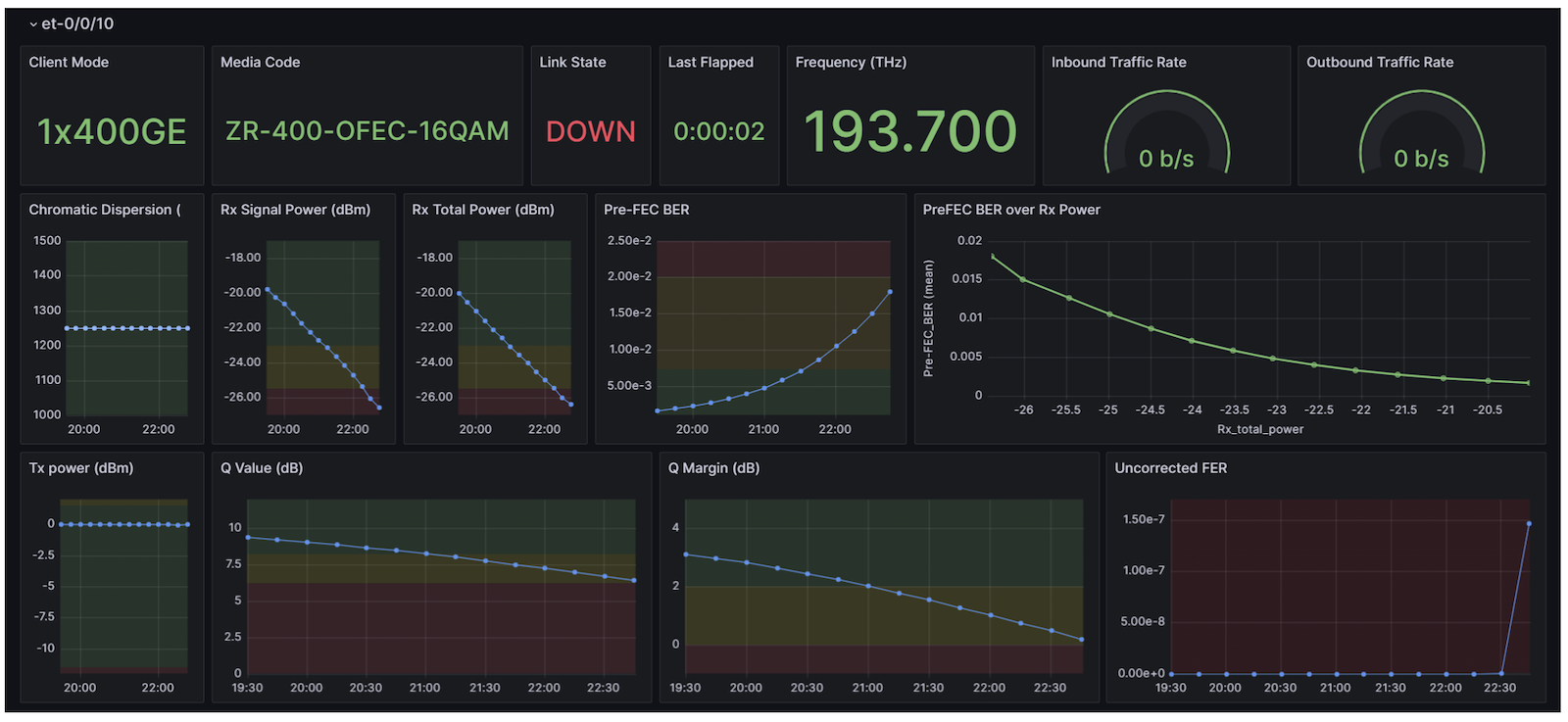Image resolution: width=1568 pixels, height=722 pixels.
Task: Click last data point in Rx Signal Power chart
Action: 379,408
